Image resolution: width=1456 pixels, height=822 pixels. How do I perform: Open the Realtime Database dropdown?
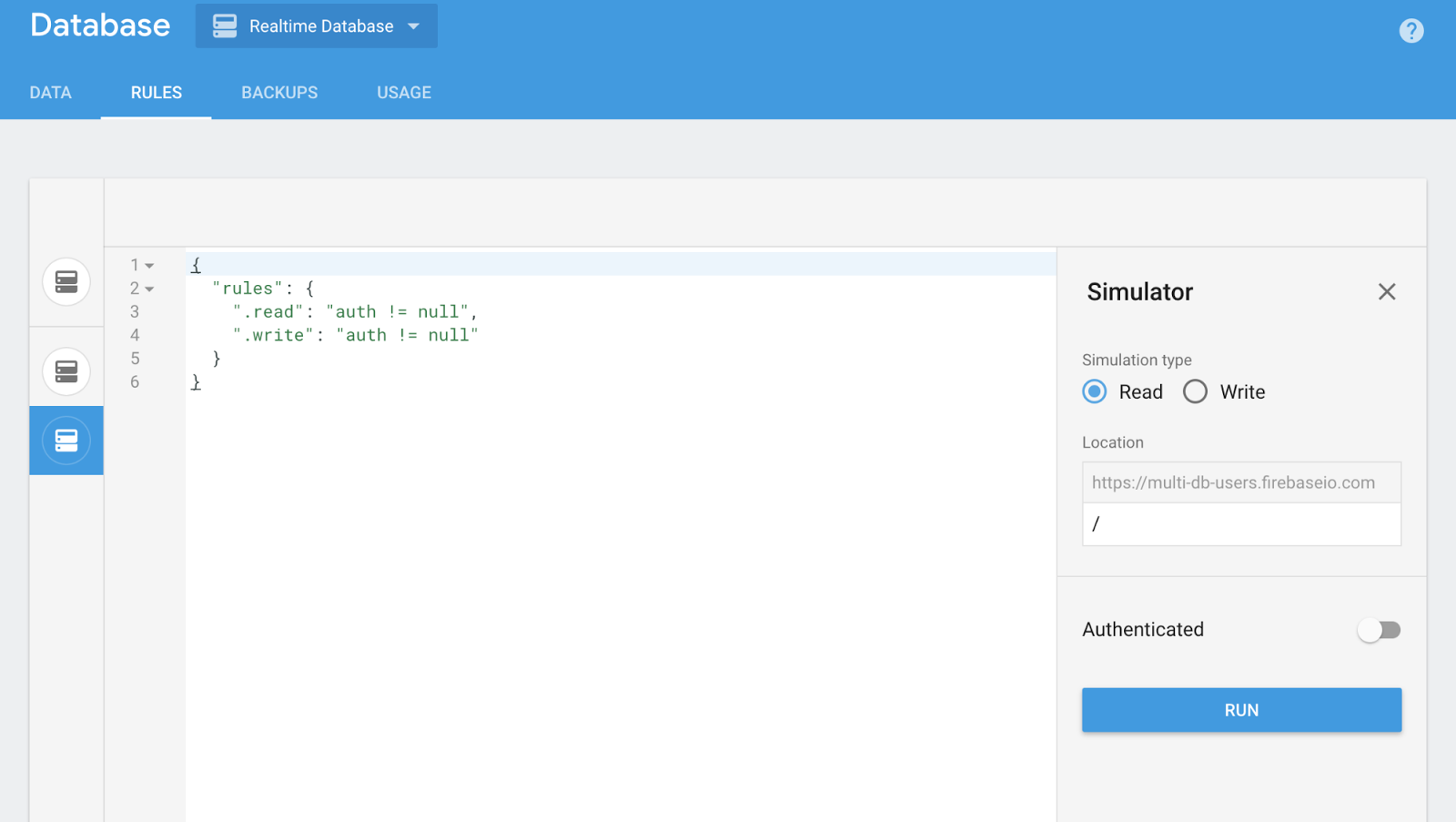[x=316, y=26]
